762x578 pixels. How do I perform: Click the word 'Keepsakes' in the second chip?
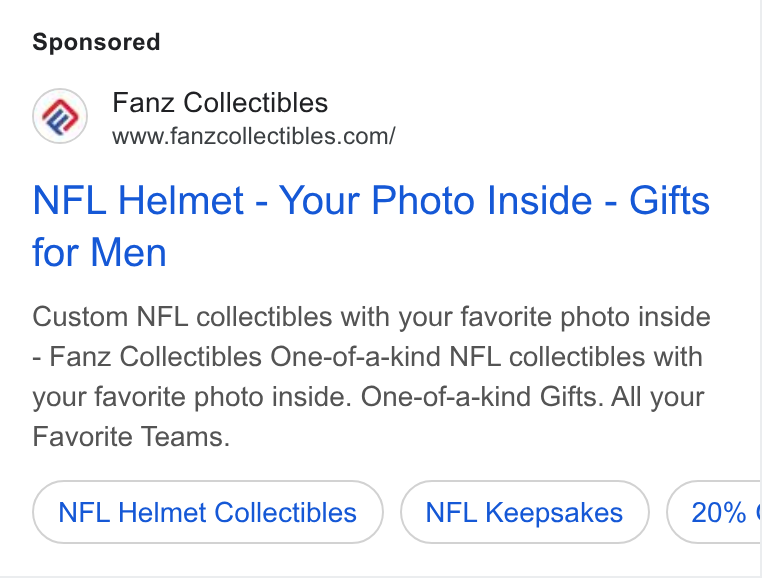click(x=554, y=512)
